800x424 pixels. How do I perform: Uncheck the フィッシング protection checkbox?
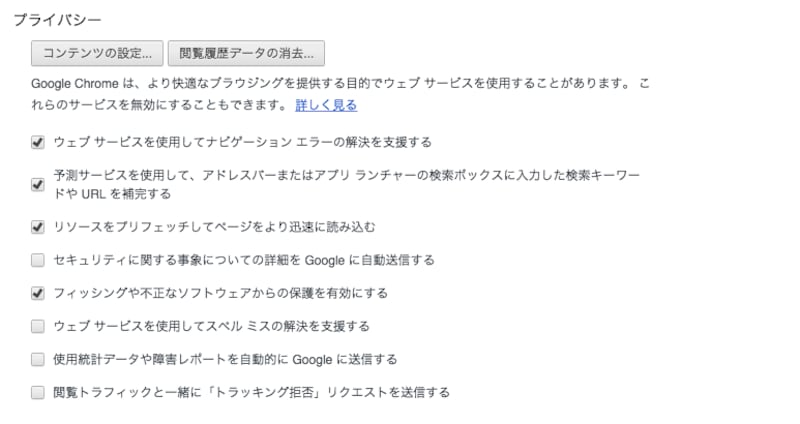click(x=38, y=293)
